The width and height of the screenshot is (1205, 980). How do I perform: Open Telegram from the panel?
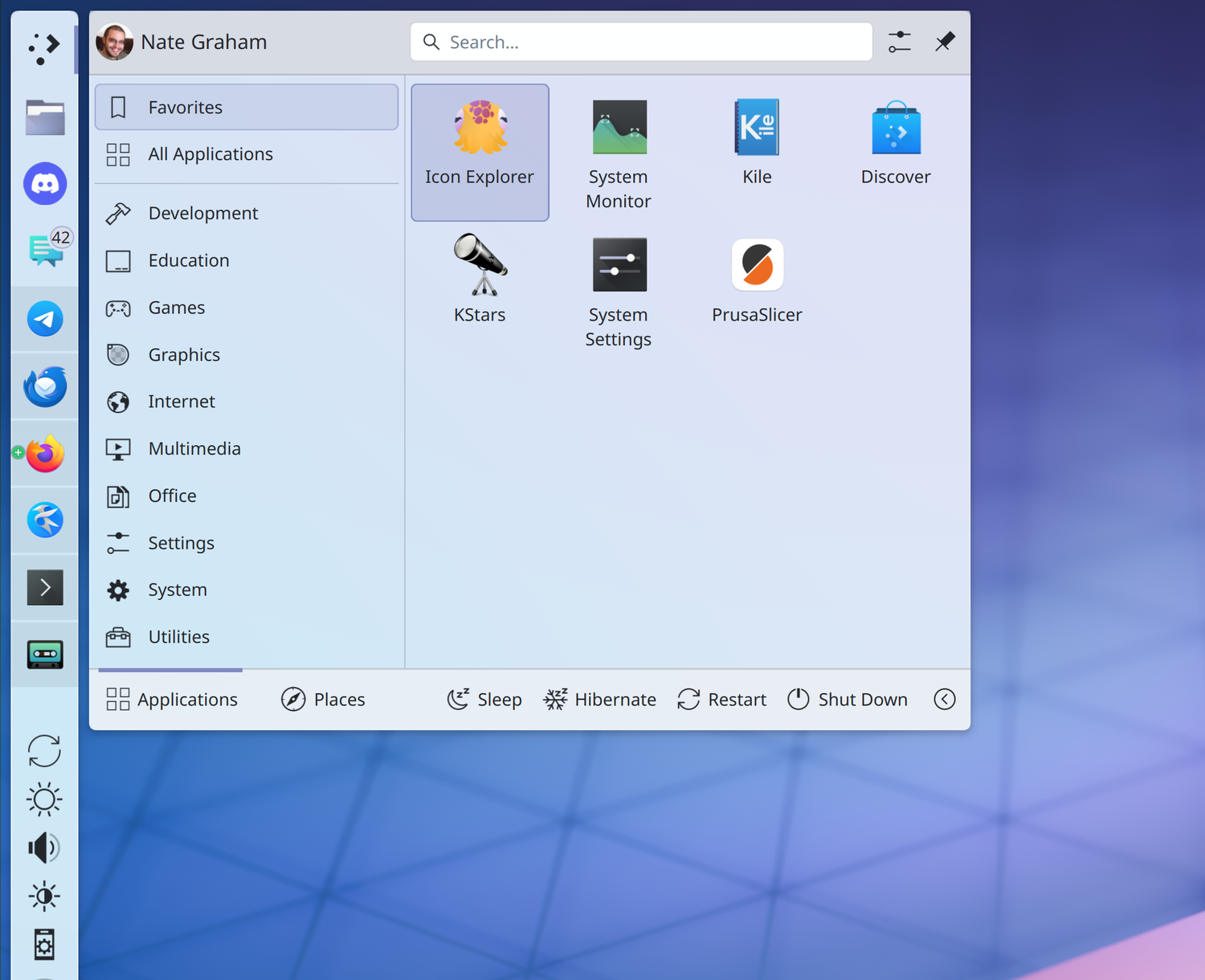pos(45,319)
